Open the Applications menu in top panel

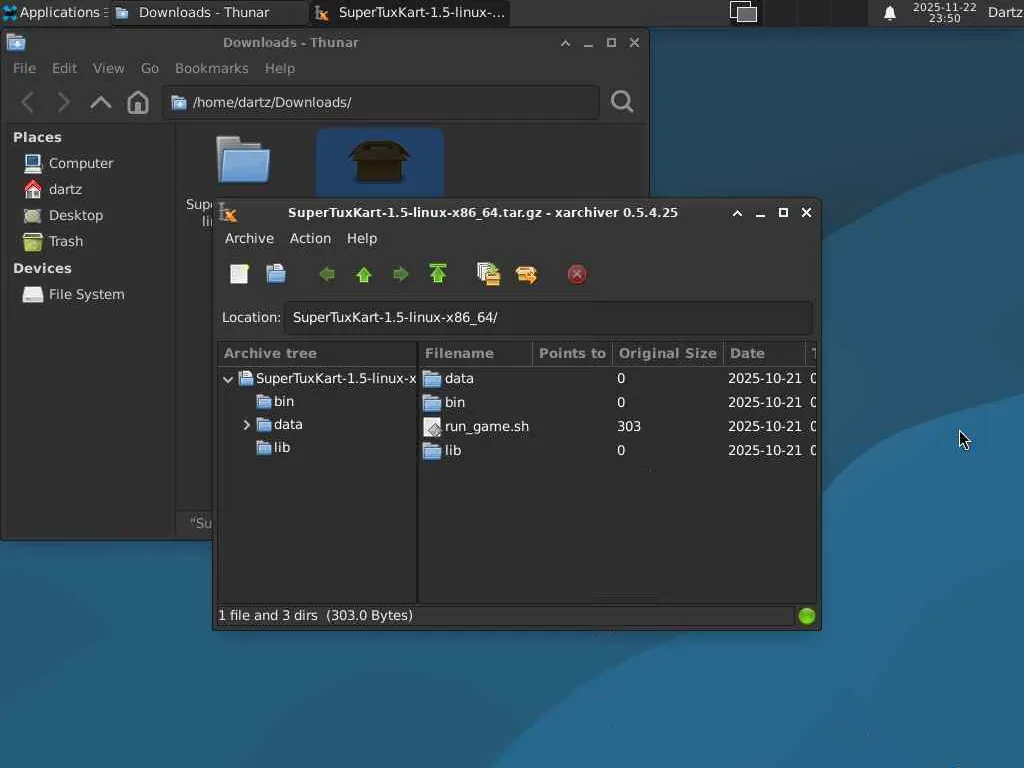[x=52, y=12]
